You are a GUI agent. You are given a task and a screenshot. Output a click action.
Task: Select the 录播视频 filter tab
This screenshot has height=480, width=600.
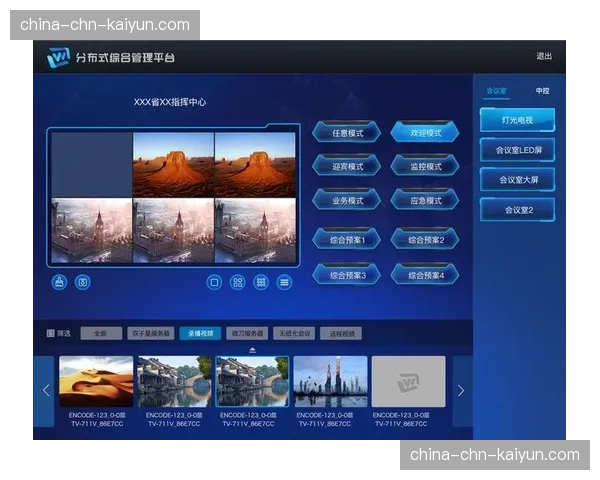pos(201,333)
